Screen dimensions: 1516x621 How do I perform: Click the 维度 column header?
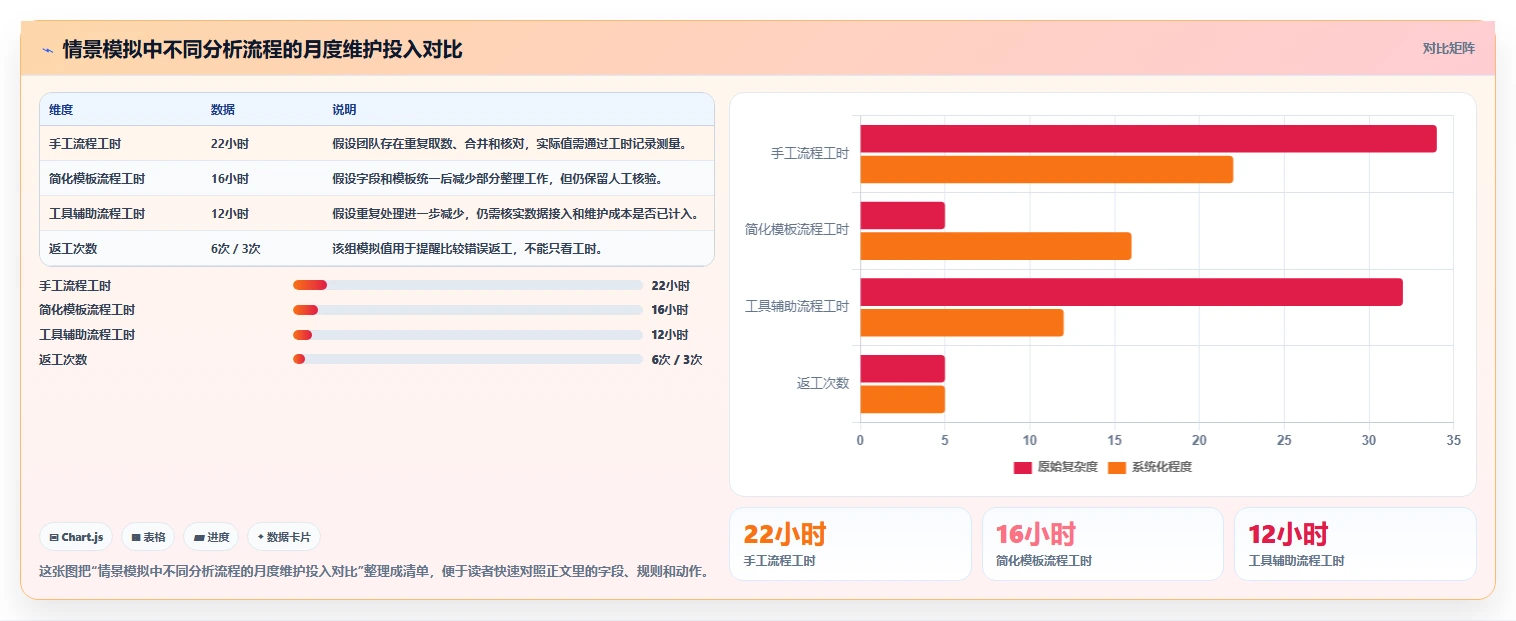point(61,110)
